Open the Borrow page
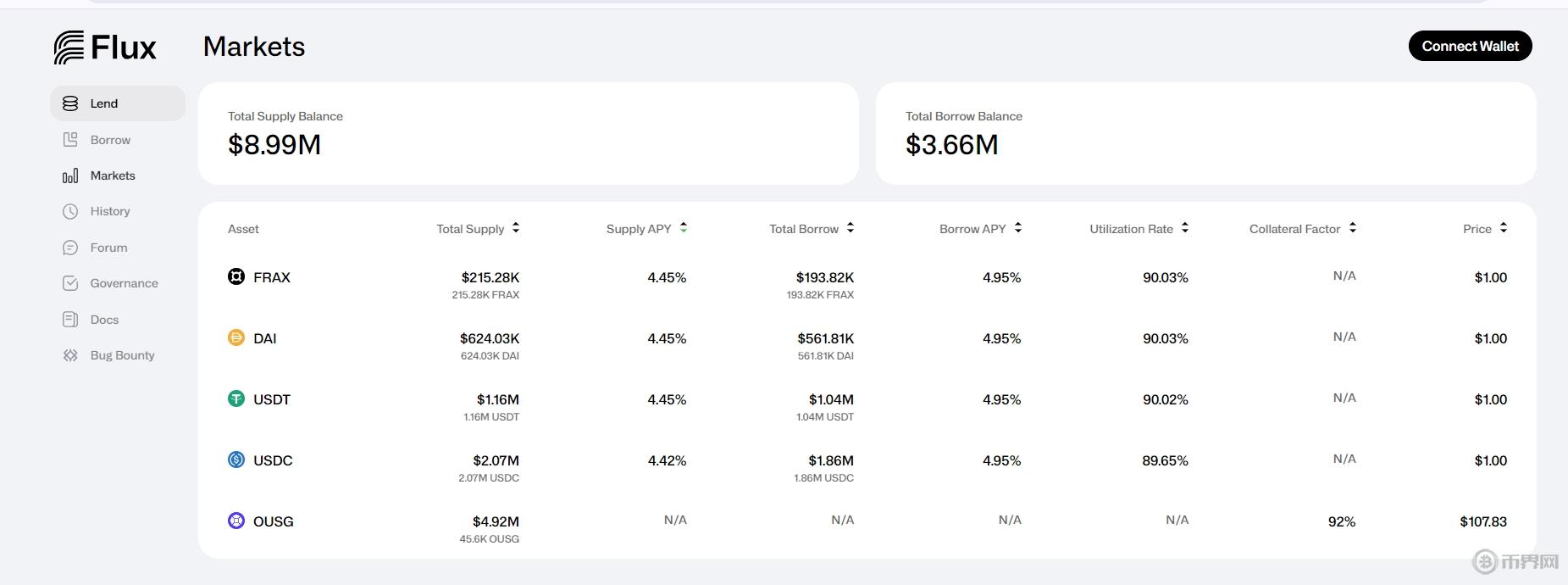Screen dimensions: 1568x585 coord(118,140)
